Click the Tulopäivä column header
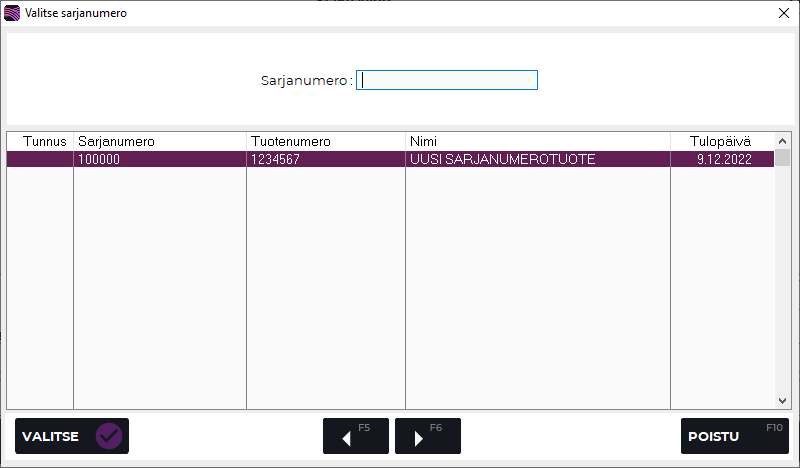800x468 pixels. pos(721,141)
